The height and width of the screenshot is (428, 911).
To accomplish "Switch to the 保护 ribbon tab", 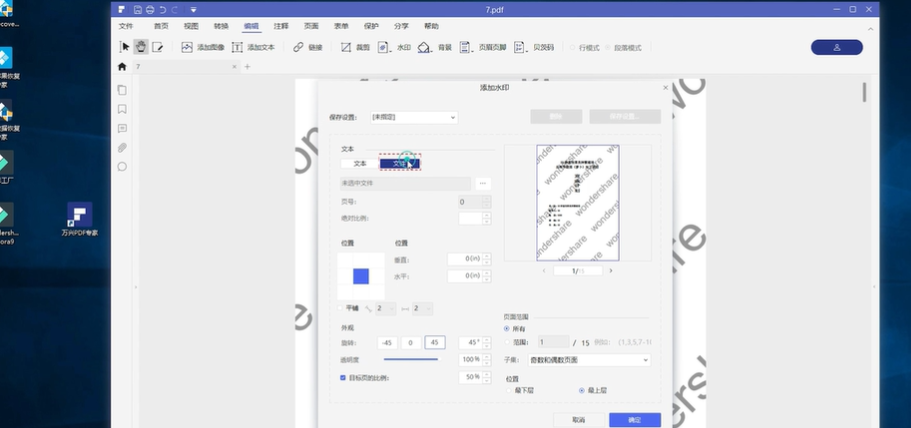I will point(371,26).
